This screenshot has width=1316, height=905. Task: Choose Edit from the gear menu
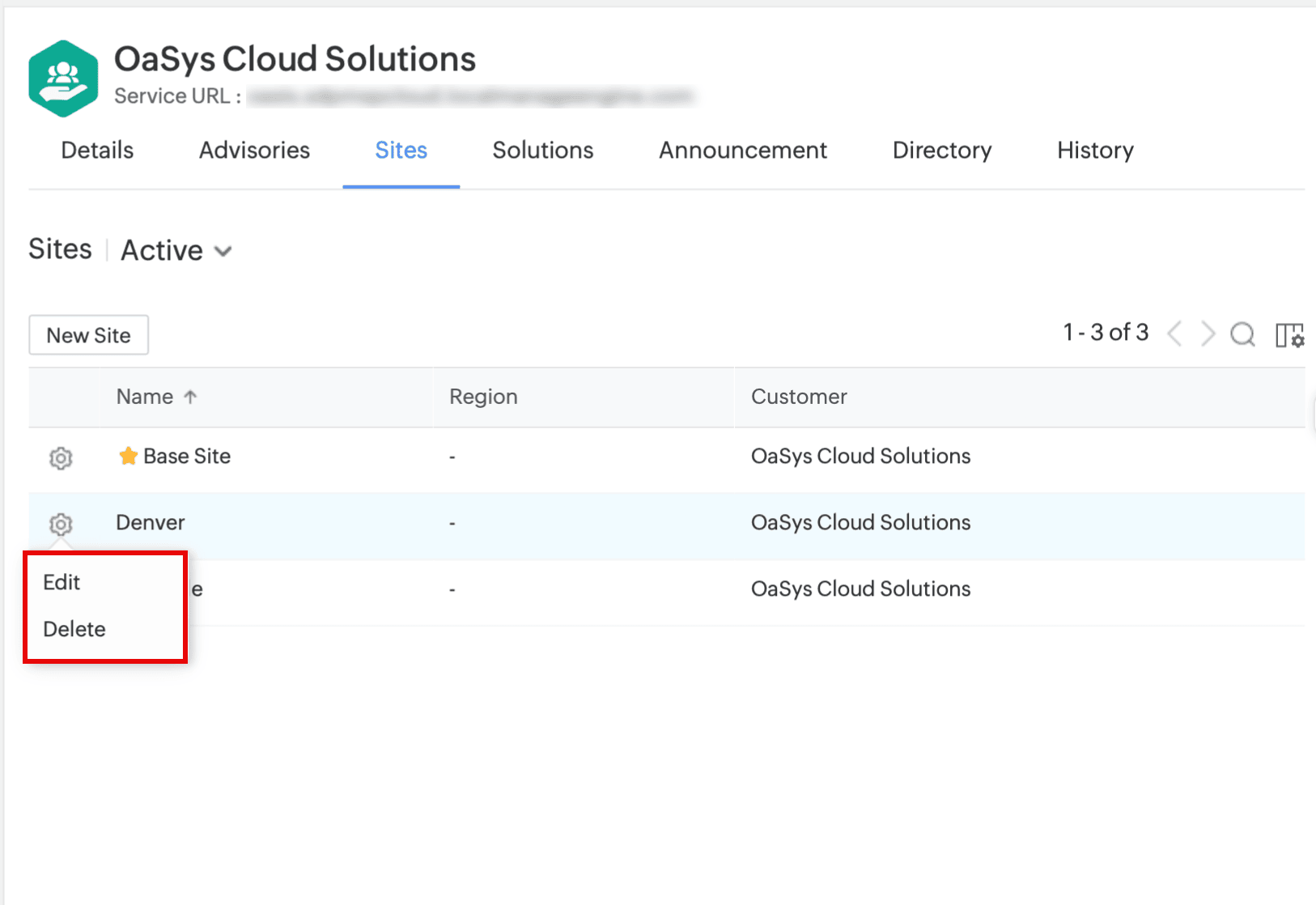[62, 582]
